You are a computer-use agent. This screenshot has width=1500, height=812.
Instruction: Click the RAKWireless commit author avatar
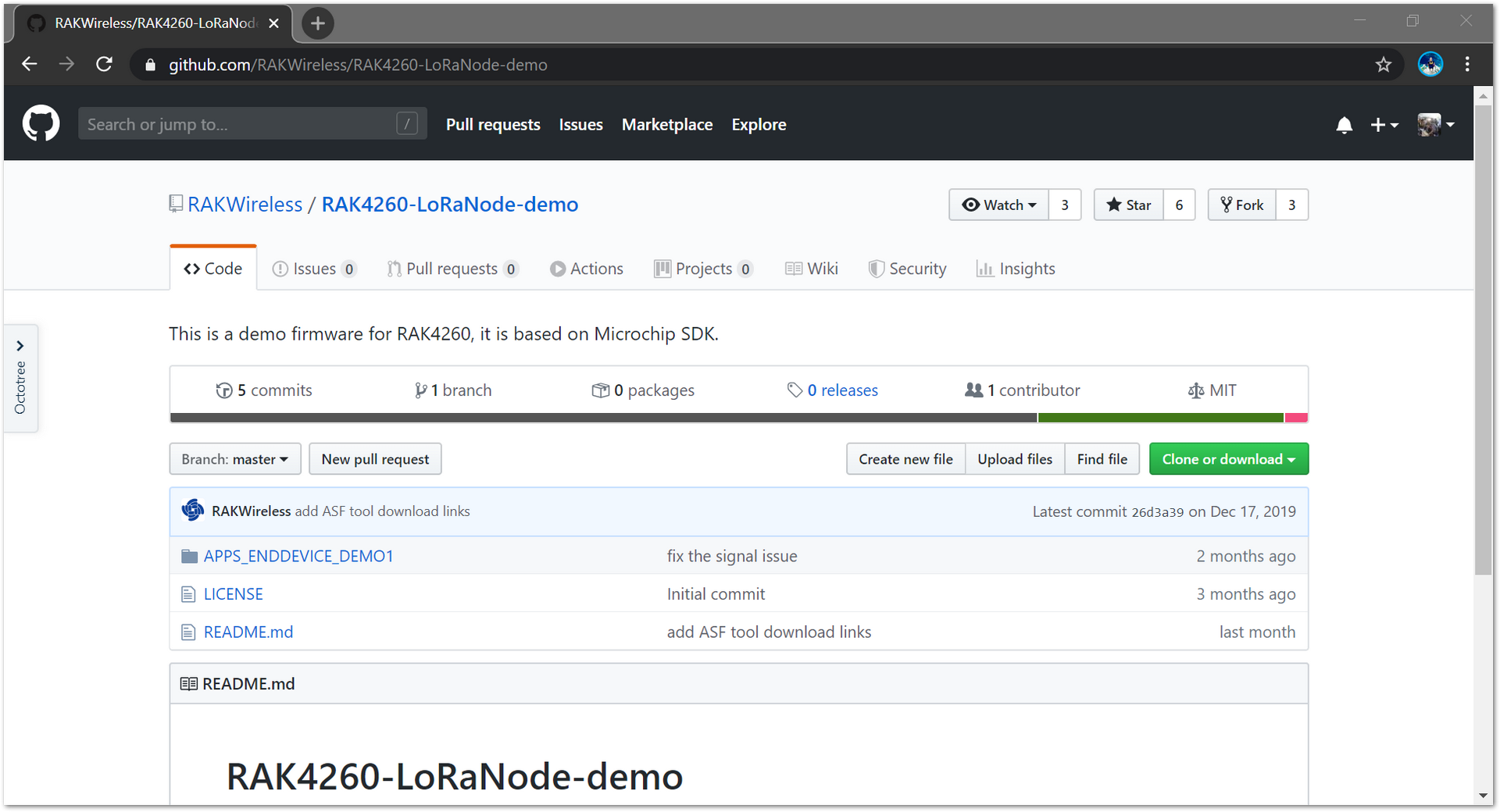tap(192, 511)
